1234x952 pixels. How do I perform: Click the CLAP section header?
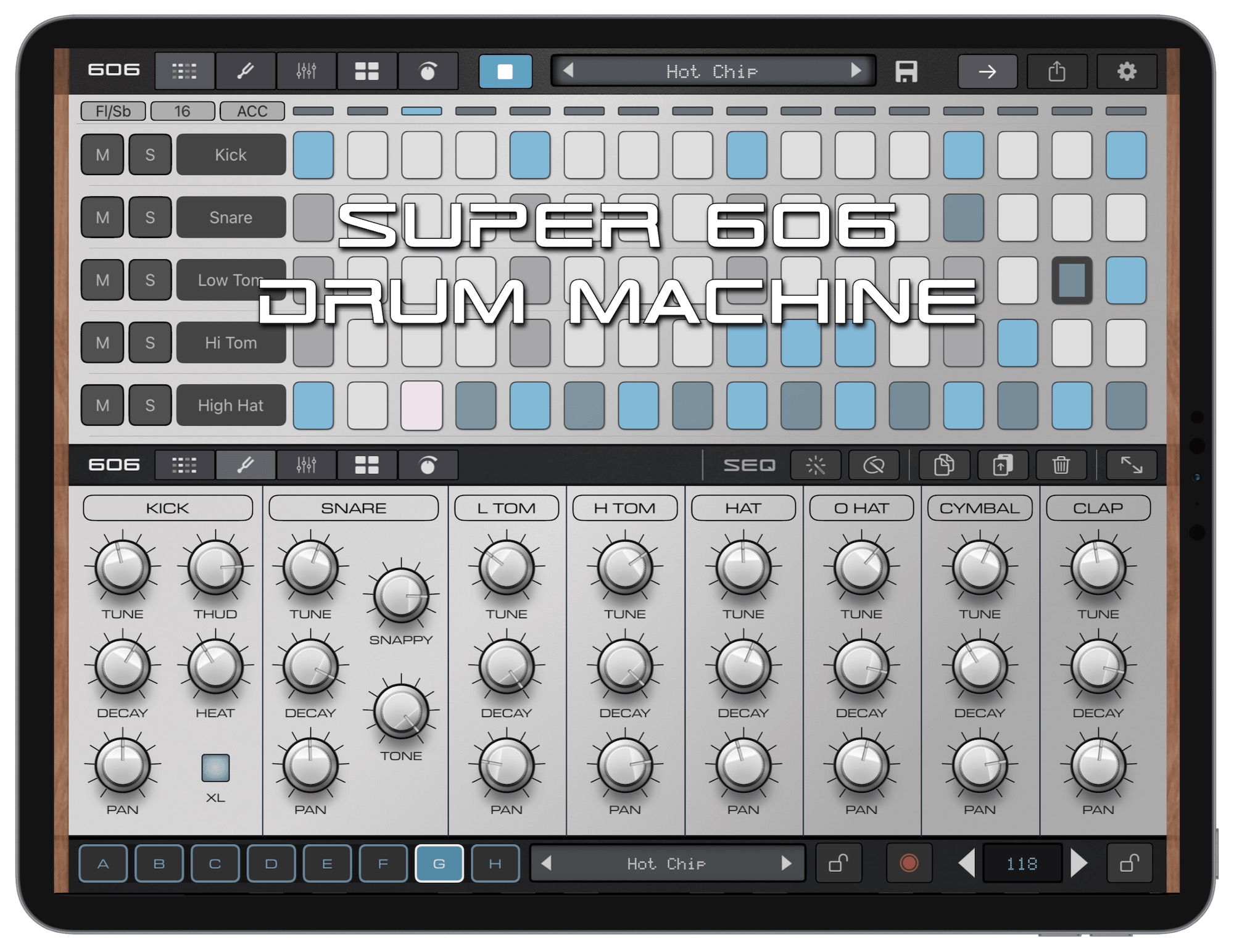coord(1098,508)
